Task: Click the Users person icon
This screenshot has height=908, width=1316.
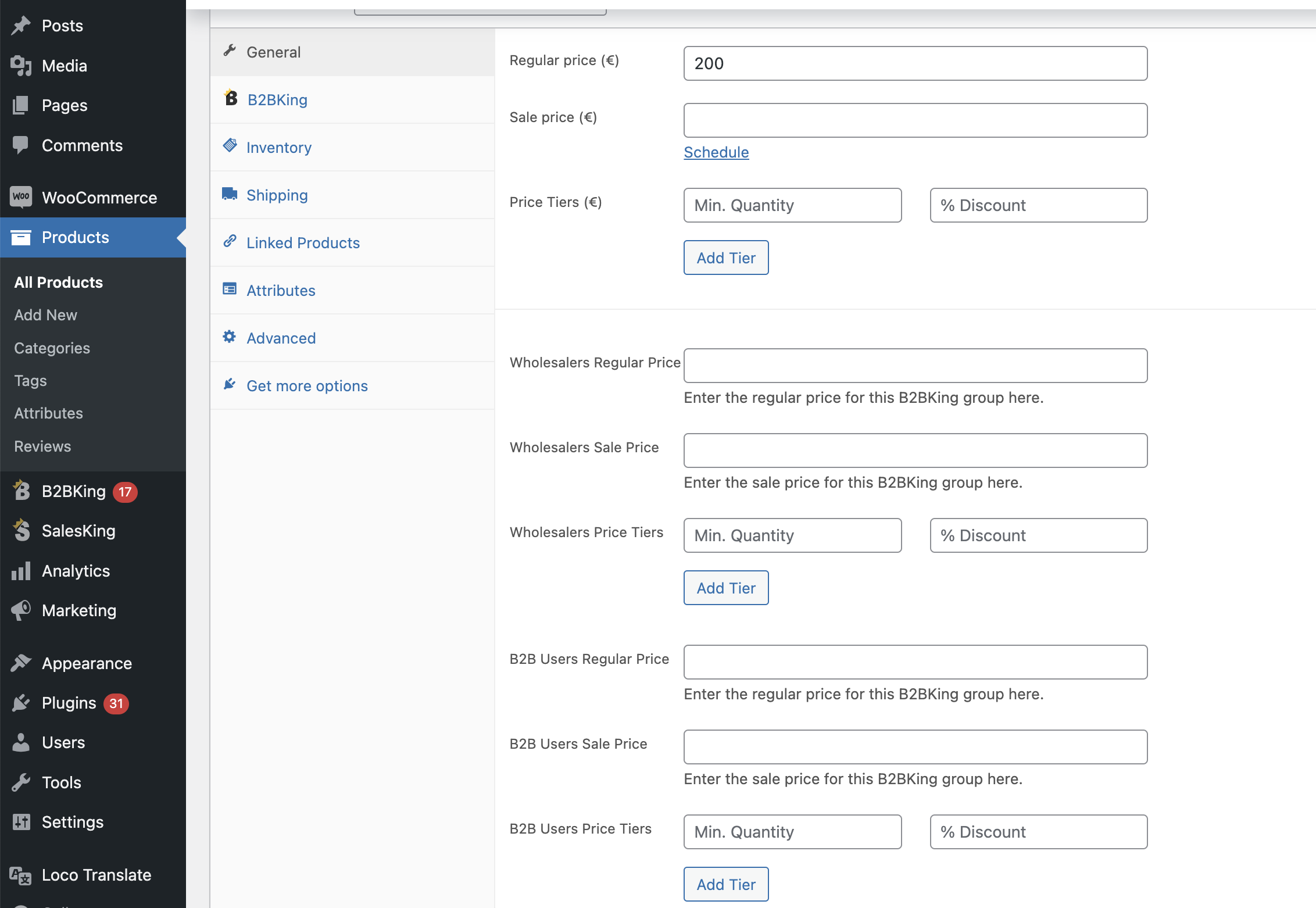Action: (21, 742)
